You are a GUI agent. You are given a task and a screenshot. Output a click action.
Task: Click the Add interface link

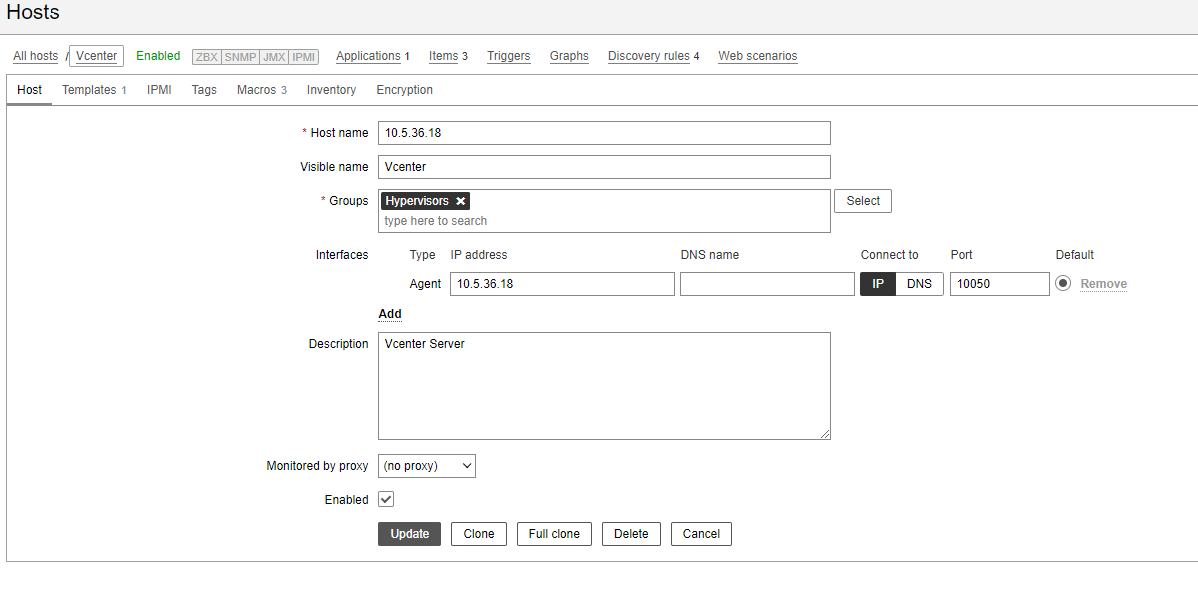click(390, 314)
